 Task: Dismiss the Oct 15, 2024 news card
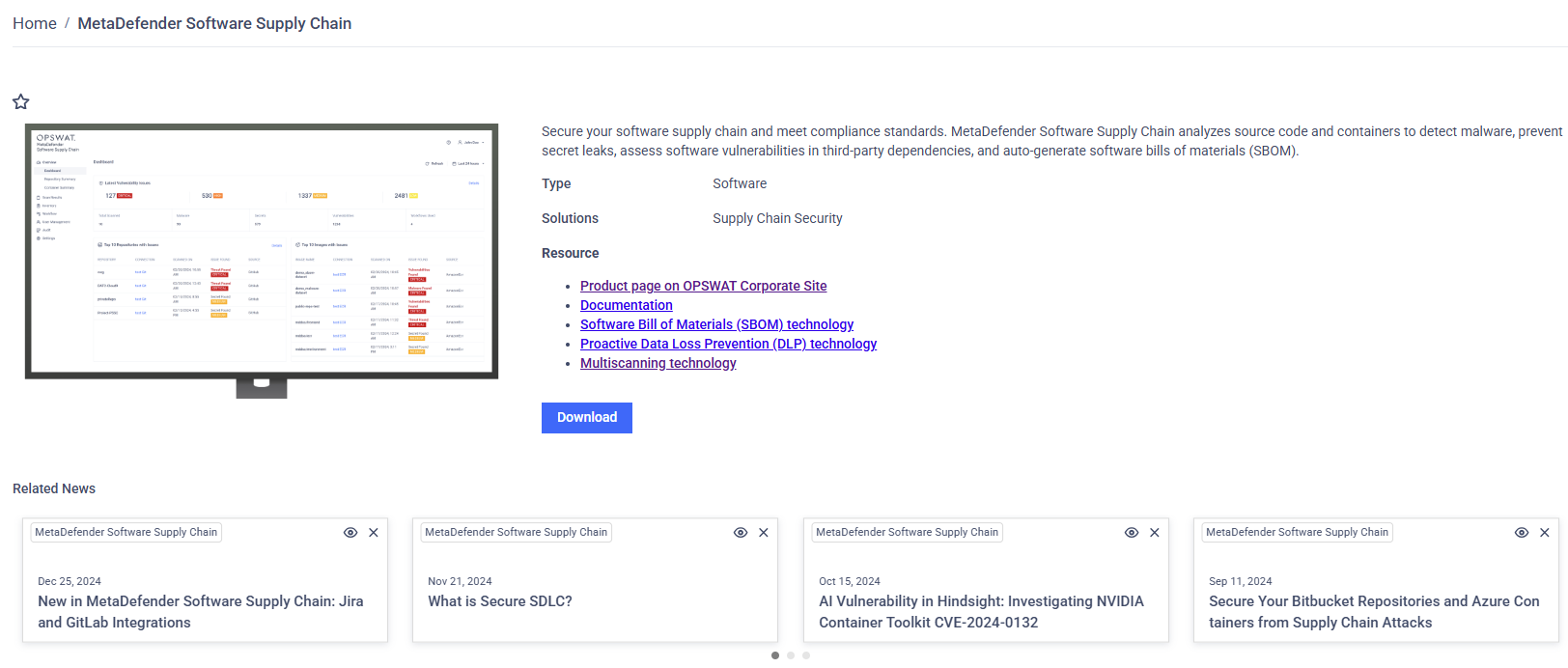pyautogui.click(x=1155, y=533)
